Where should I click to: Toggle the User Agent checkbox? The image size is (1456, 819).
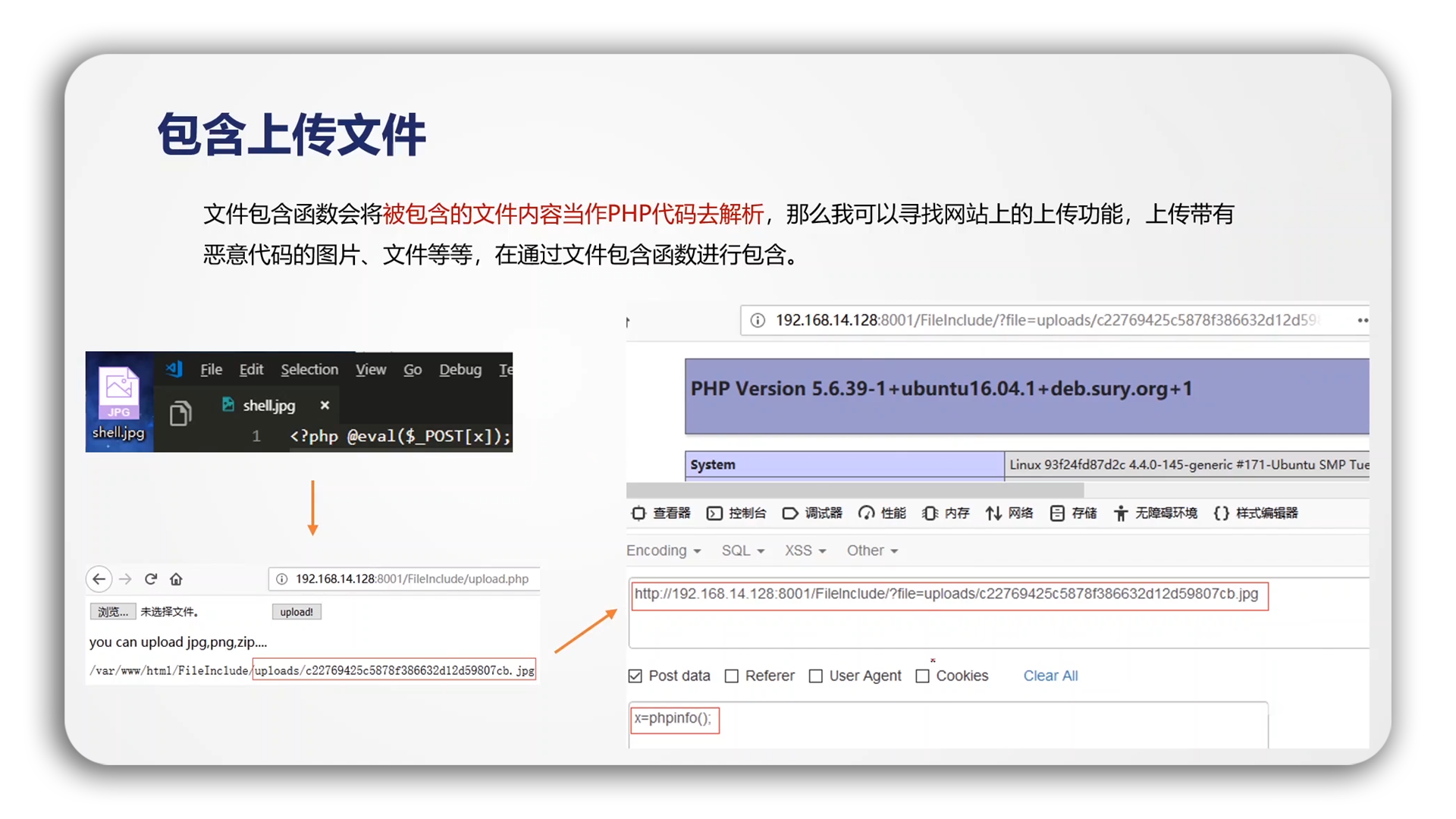click(x=816, y=676)
